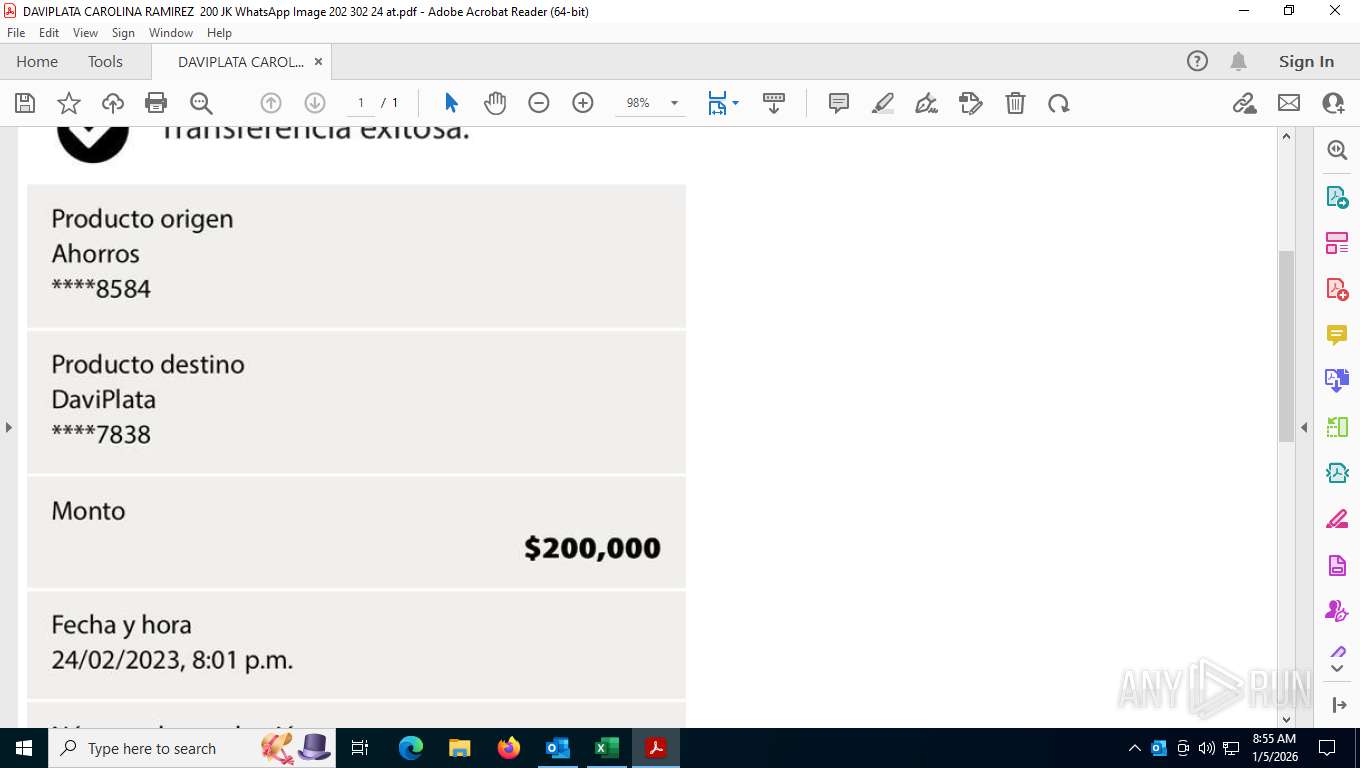Viewport: 1360px width, 768px height.
Task: Go to the next page with the down arrow
Action: (x=314, y=103)
